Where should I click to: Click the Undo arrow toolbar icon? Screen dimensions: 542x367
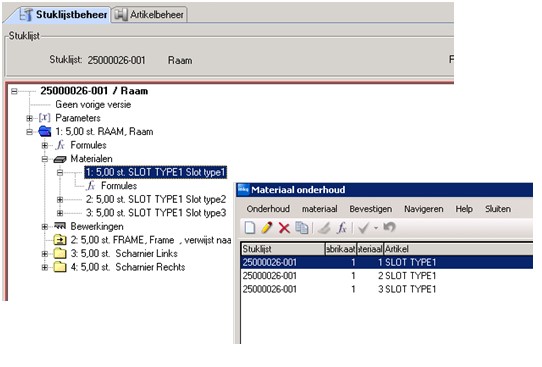[x=389, y=227]
